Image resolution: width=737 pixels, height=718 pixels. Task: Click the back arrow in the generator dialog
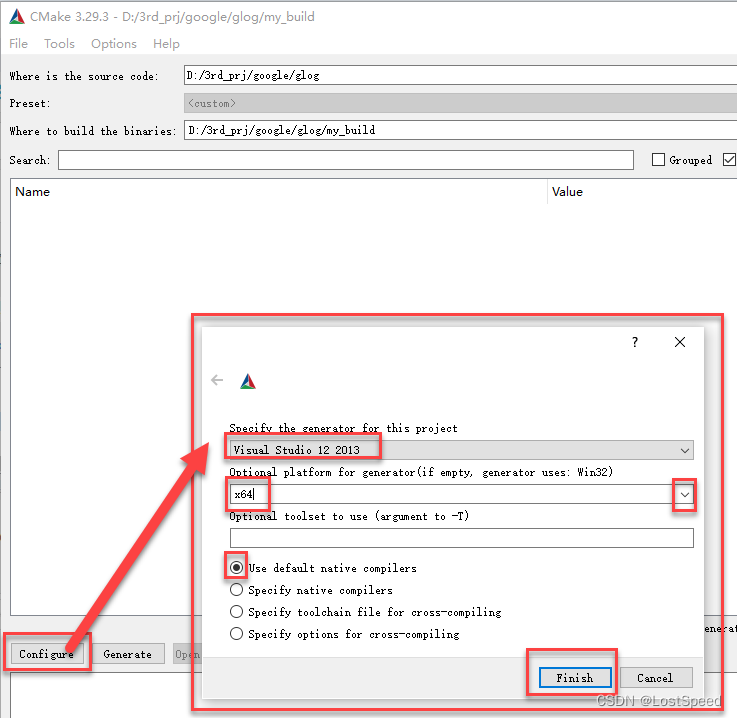coord(217,380)
